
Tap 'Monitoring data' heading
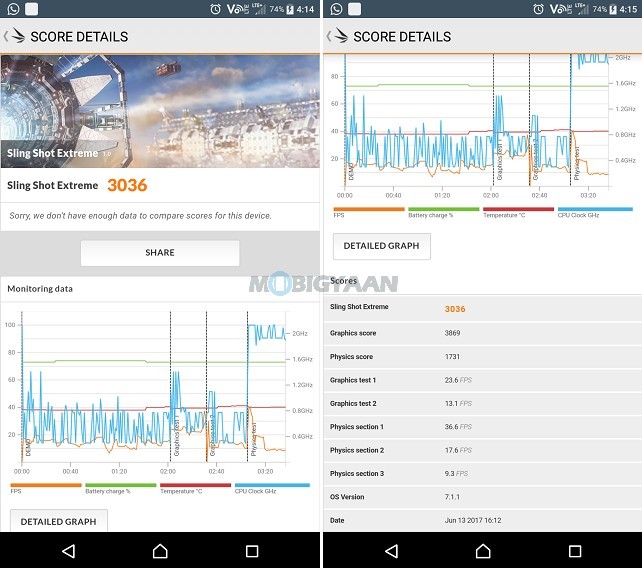40,289
